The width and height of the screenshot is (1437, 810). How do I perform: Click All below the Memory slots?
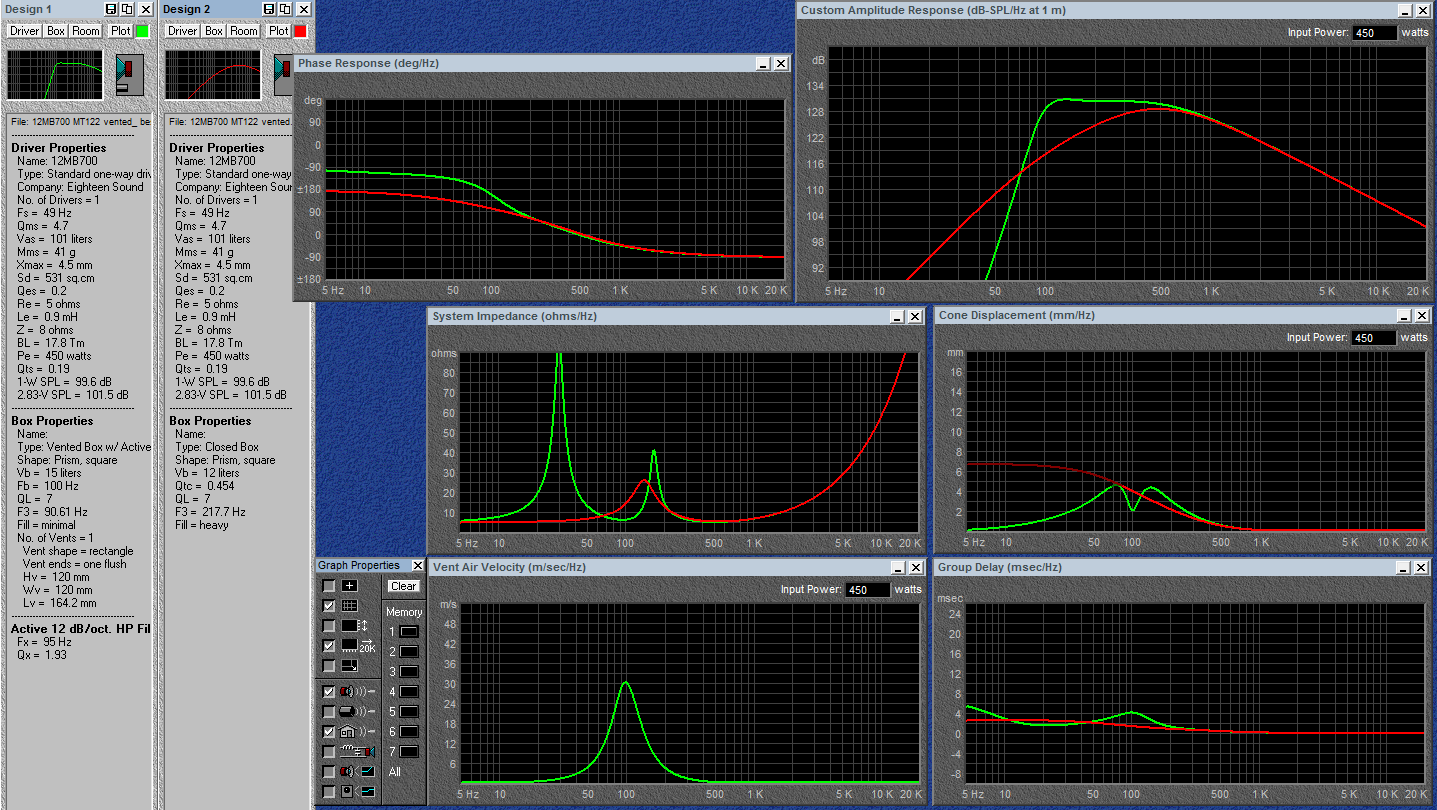[395, 772]
